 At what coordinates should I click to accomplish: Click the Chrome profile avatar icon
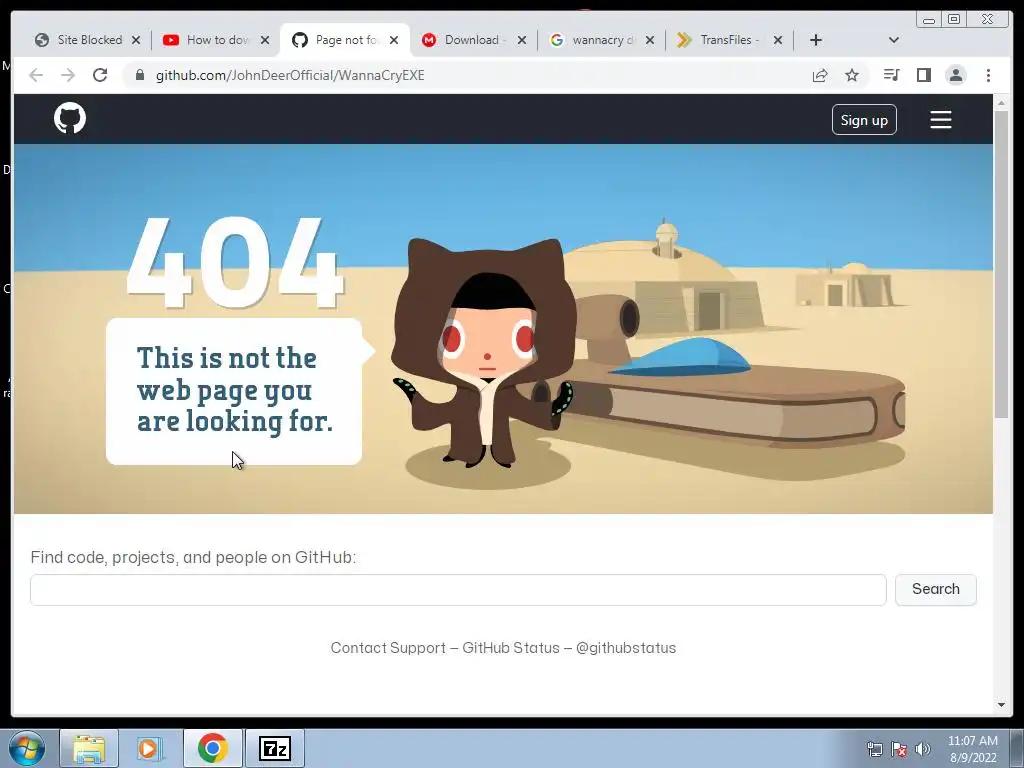click(955, 75)
